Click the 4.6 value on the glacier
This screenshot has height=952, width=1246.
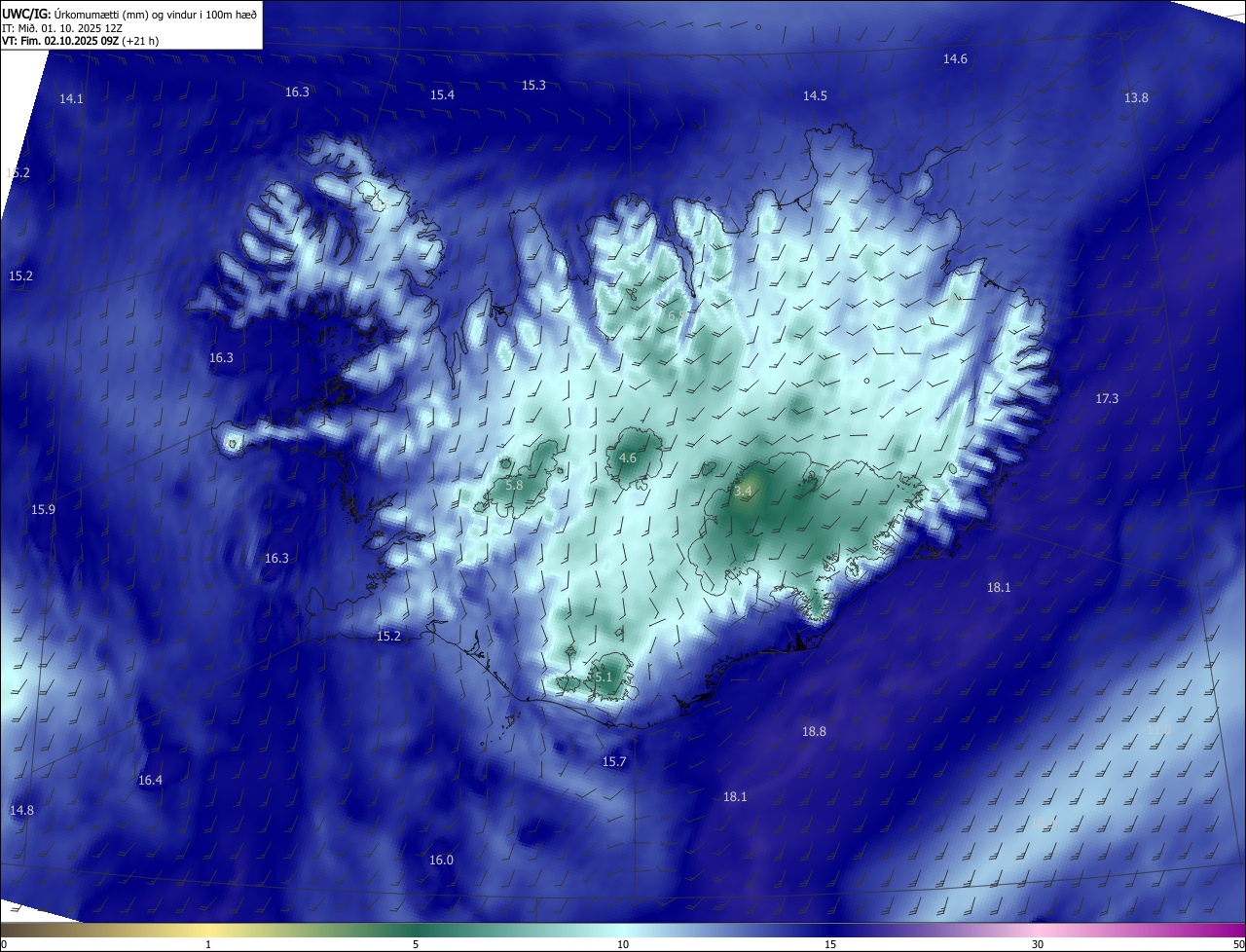tap(628, 458)
